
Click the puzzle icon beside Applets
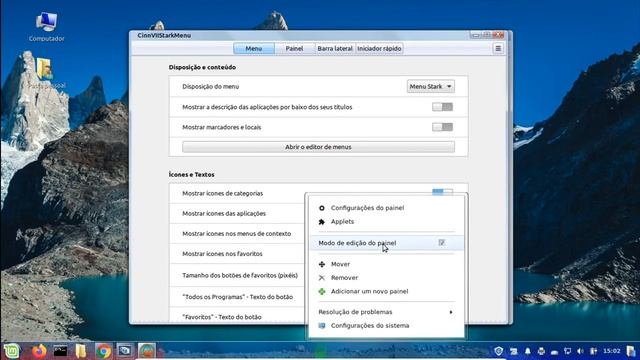[x=322, y=222]
